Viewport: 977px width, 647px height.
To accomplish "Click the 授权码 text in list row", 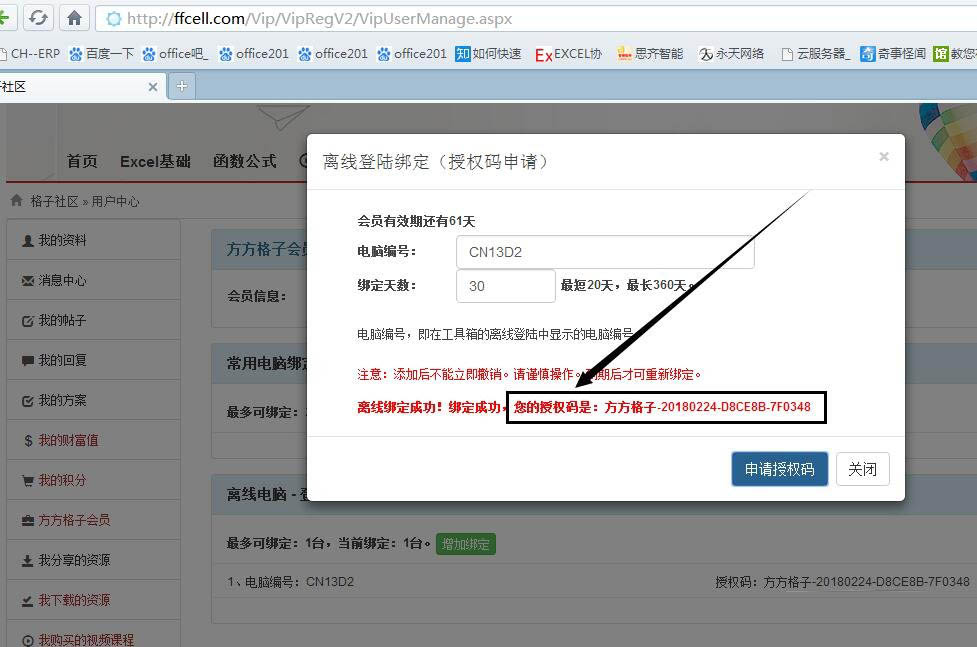I will pyautogui.click(x=842, y=582).
